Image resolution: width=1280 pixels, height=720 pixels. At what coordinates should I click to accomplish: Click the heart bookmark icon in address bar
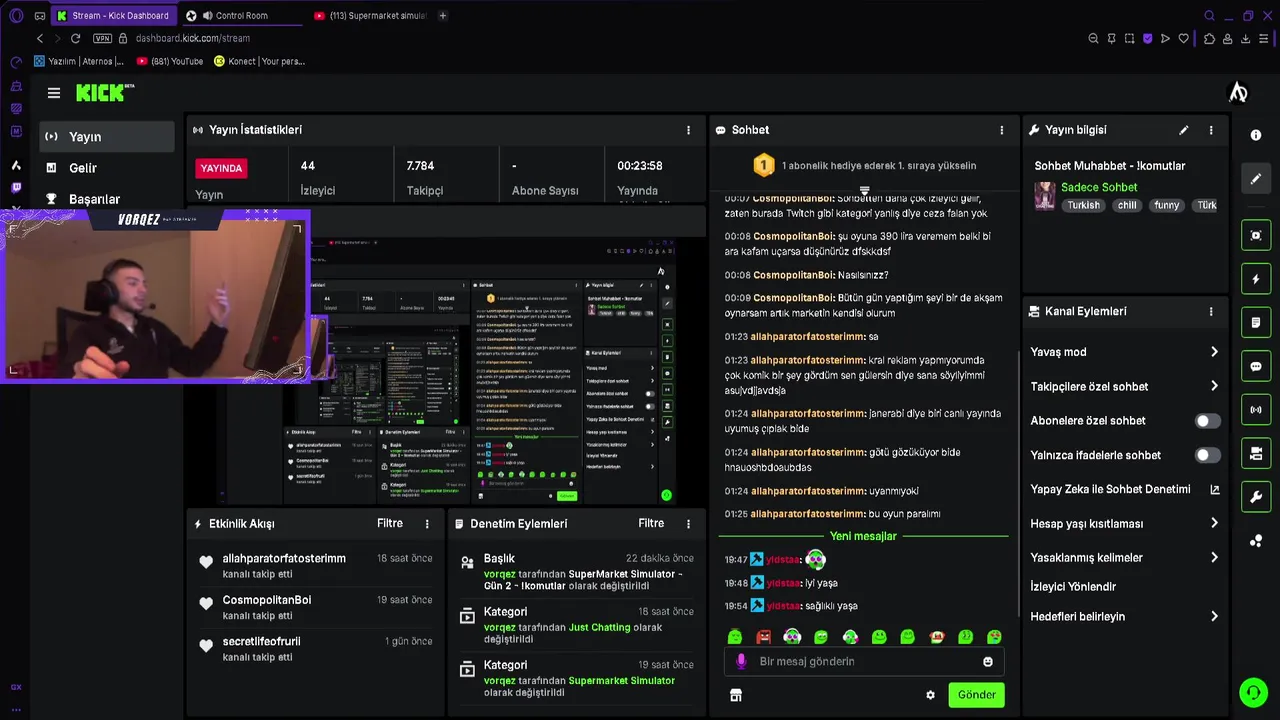click(x=1184, y=38)
